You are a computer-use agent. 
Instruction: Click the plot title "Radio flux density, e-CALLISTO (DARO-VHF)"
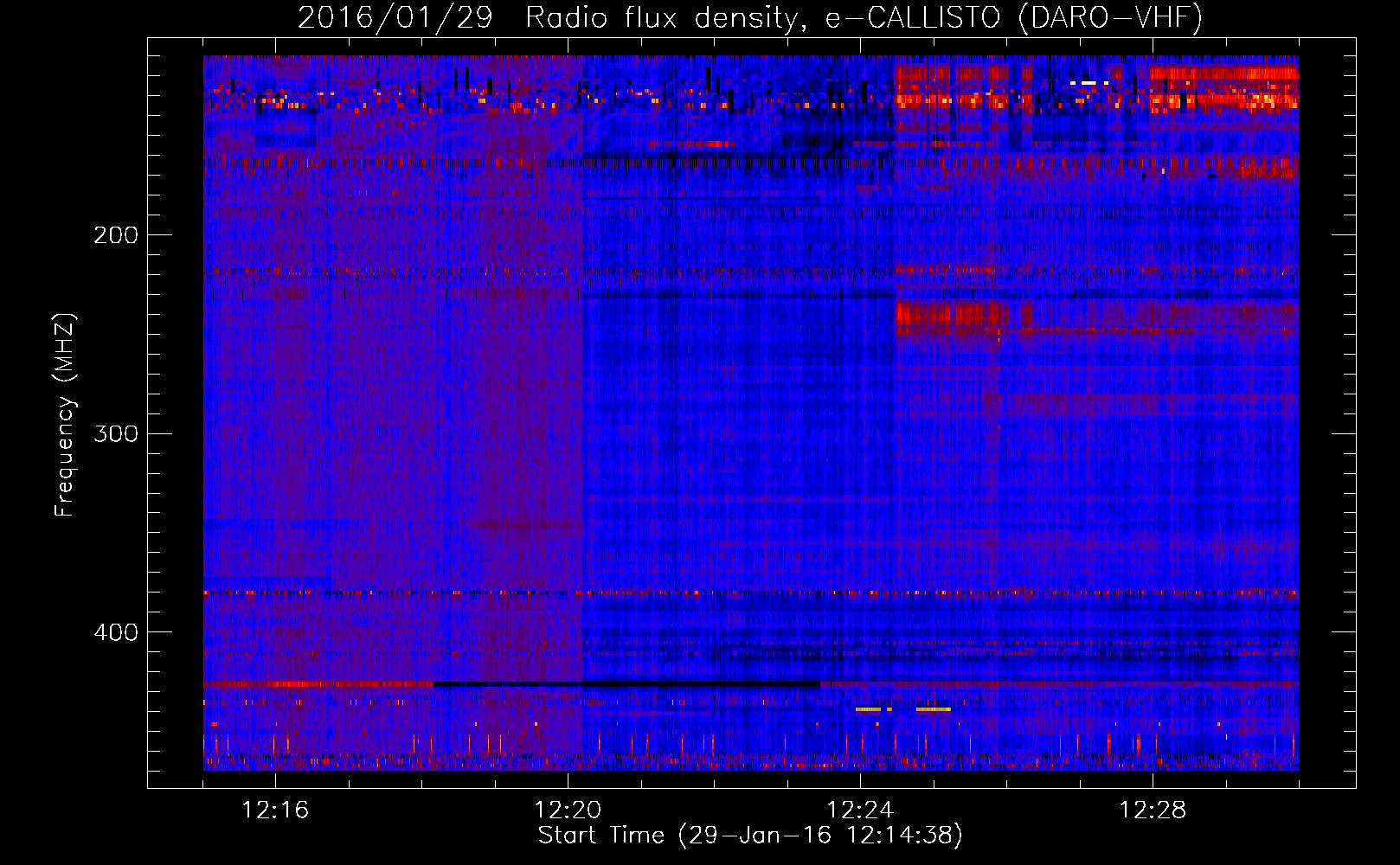click(x=864, y=17)
